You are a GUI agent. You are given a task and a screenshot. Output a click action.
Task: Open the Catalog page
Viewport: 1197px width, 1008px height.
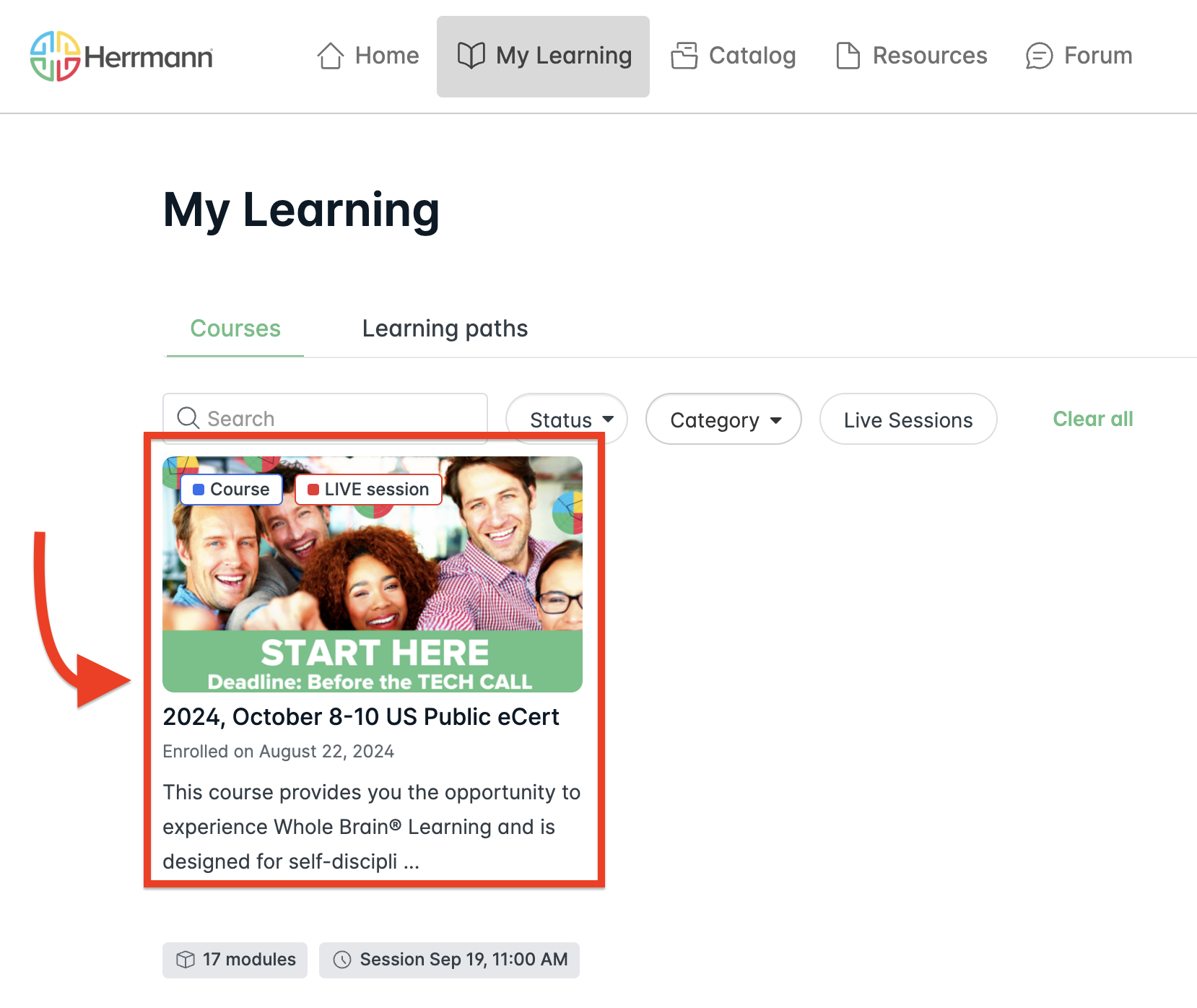point(734,56)
